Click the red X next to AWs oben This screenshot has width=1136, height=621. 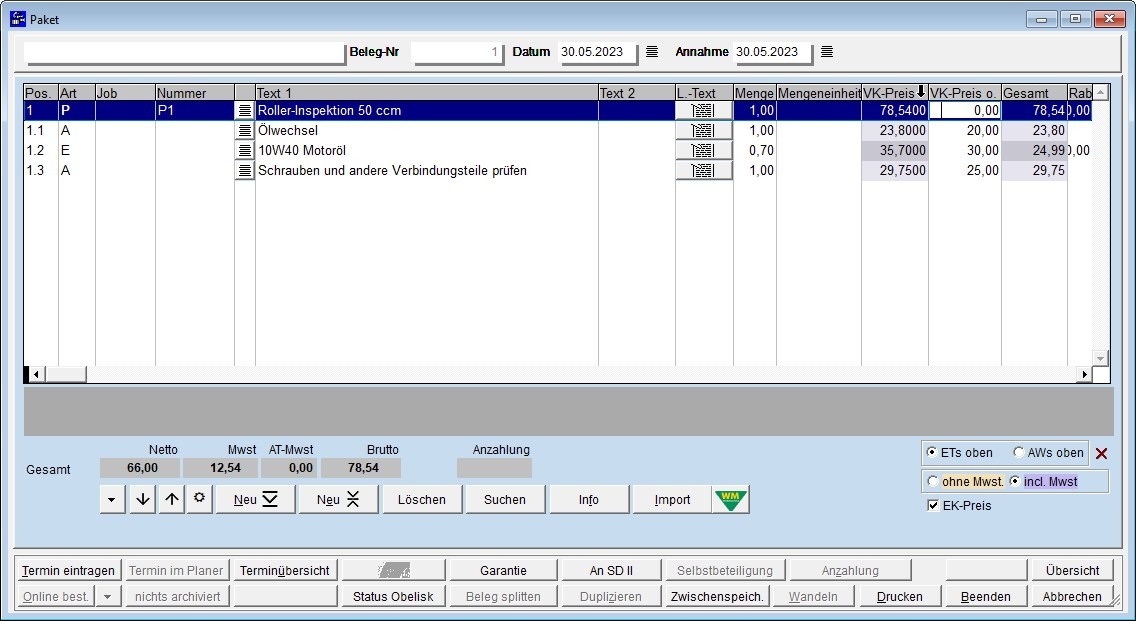click(1101, 454)
